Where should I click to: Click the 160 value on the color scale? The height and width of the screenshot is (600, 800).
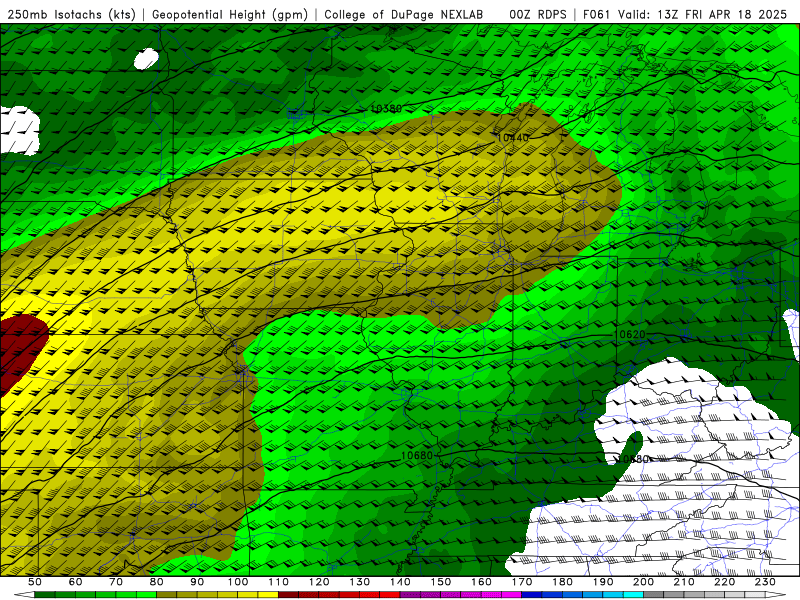pos(481,582)
